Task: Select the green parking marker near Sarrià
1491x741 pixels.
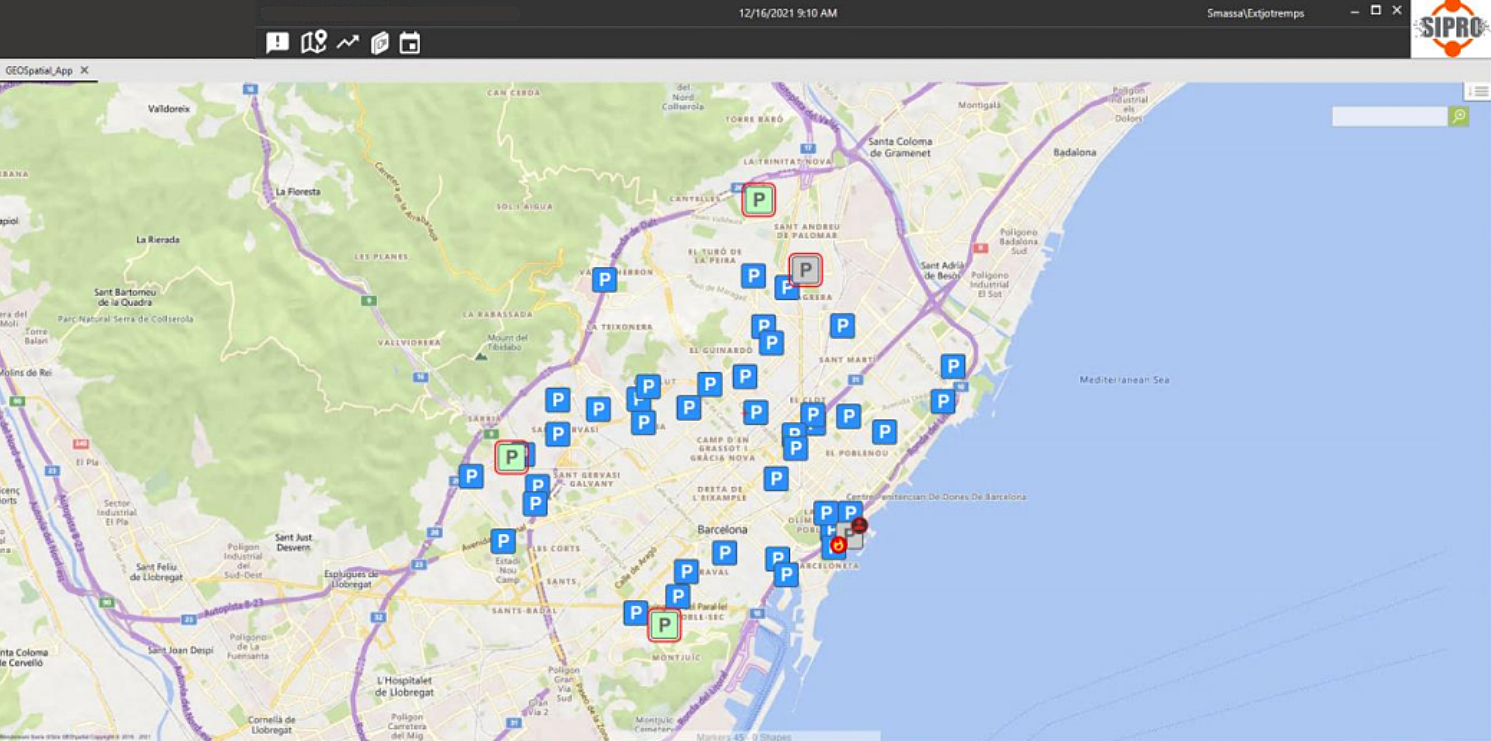Action: (511, 458)
